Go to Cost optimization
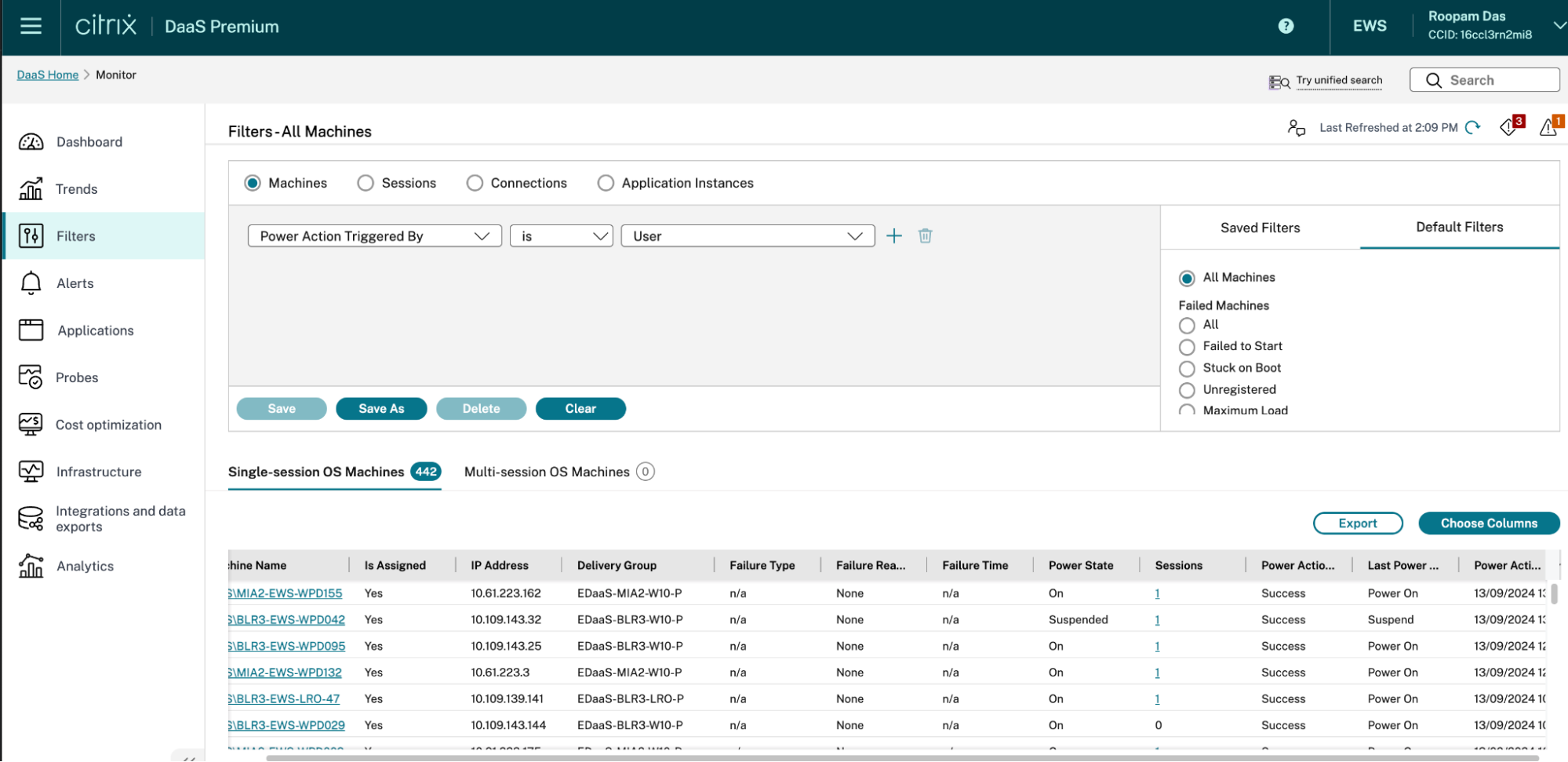Image resolution: width=1568 pixels, height=762 pixels. [108, 425]
